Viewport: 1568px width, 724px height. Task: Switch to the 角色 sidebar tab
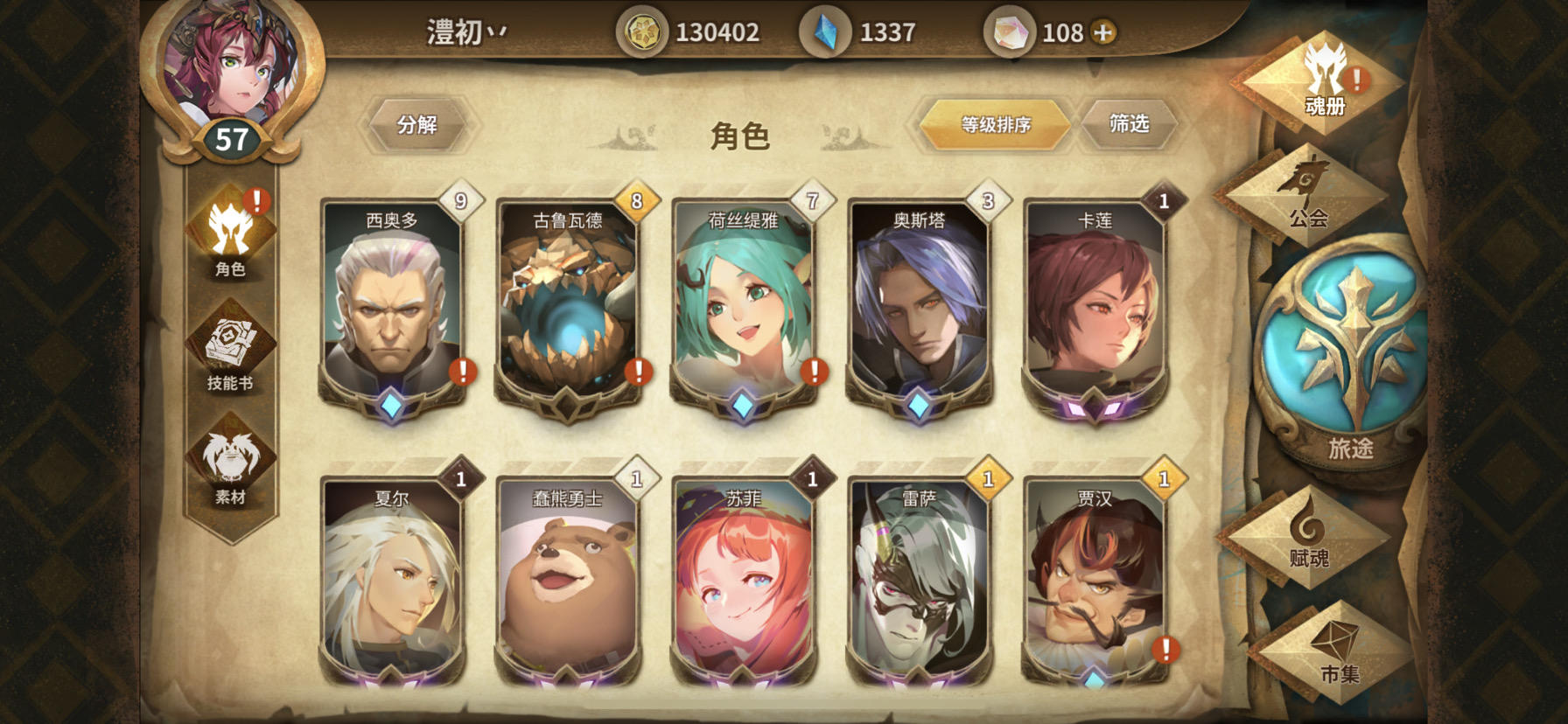[x=231, y=233]
